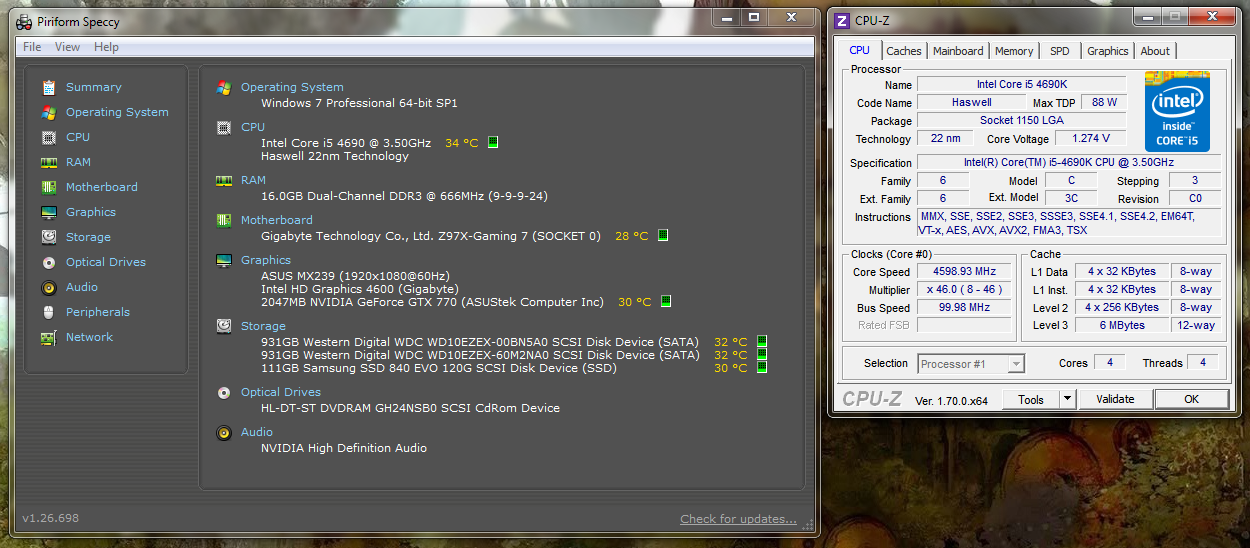Open the RAM heading link in summary
1250x548 pixels.
[253, 180]
